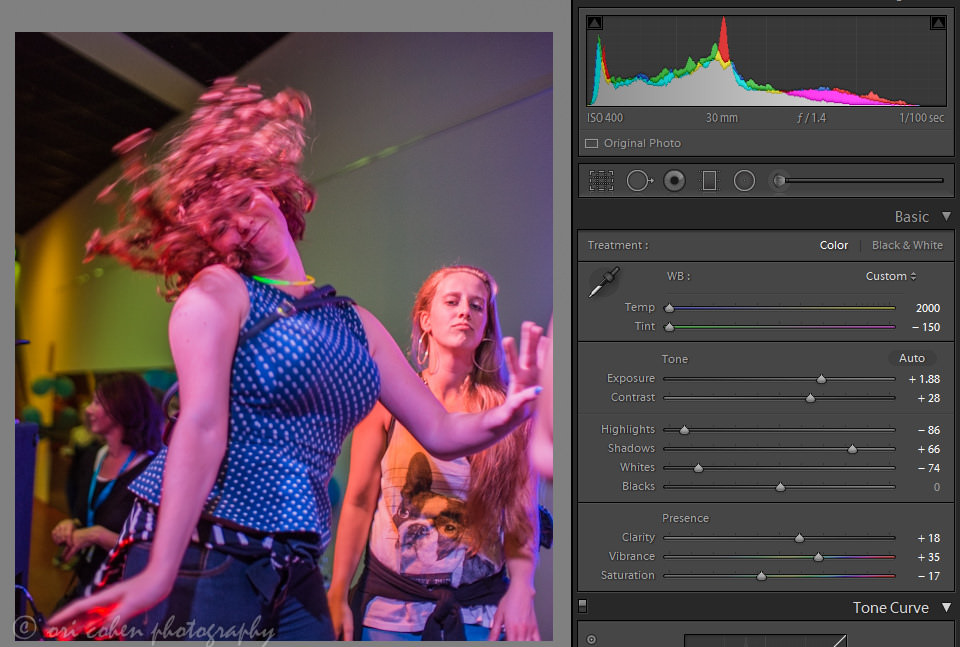Click the Tone Curve targeted adjustment tool

[x=591, y=640]
